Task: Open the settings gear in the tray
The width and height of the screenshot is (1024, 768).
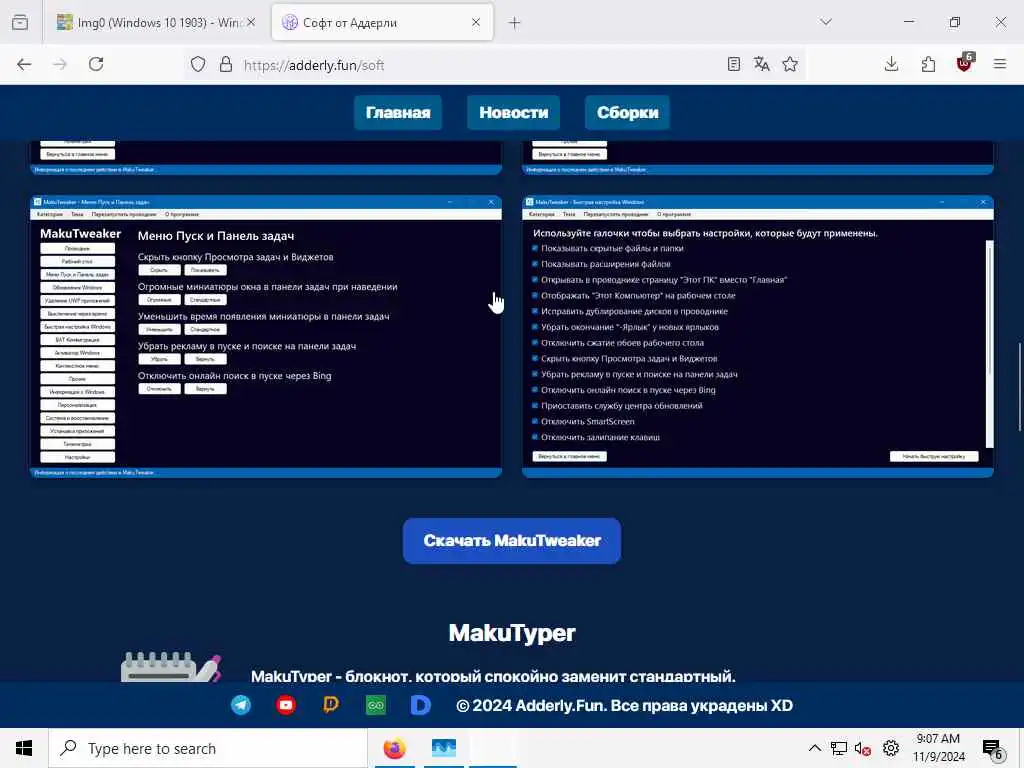Action: click(891, 748)
